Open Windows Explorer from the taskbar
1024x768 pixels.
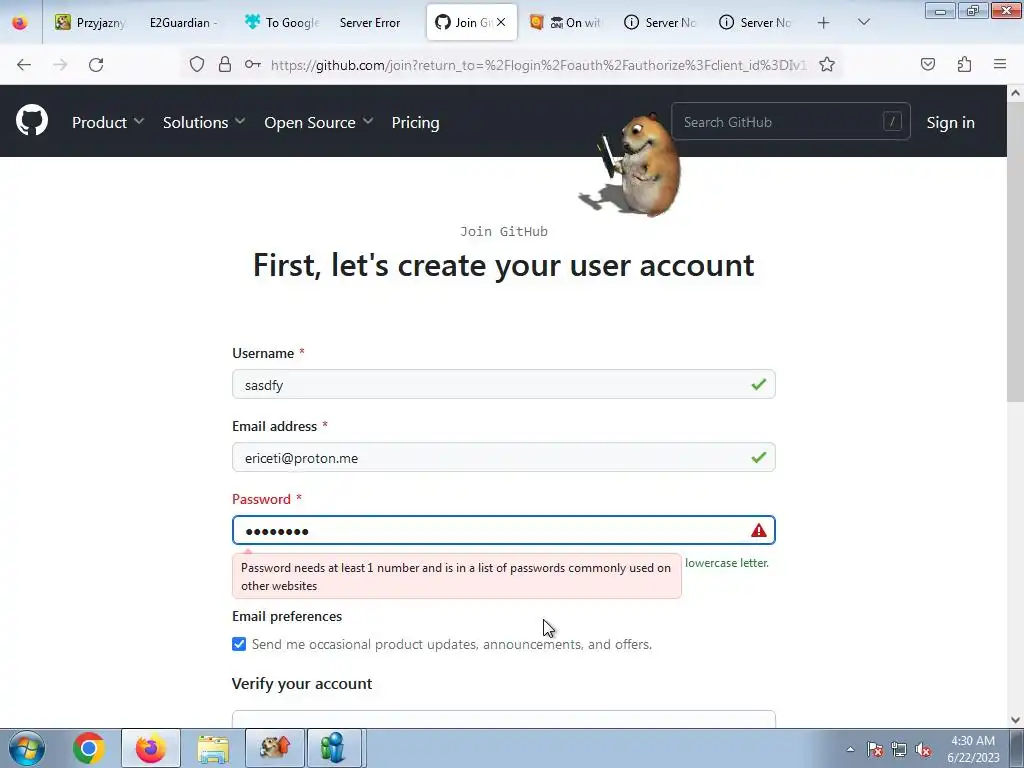213,748
